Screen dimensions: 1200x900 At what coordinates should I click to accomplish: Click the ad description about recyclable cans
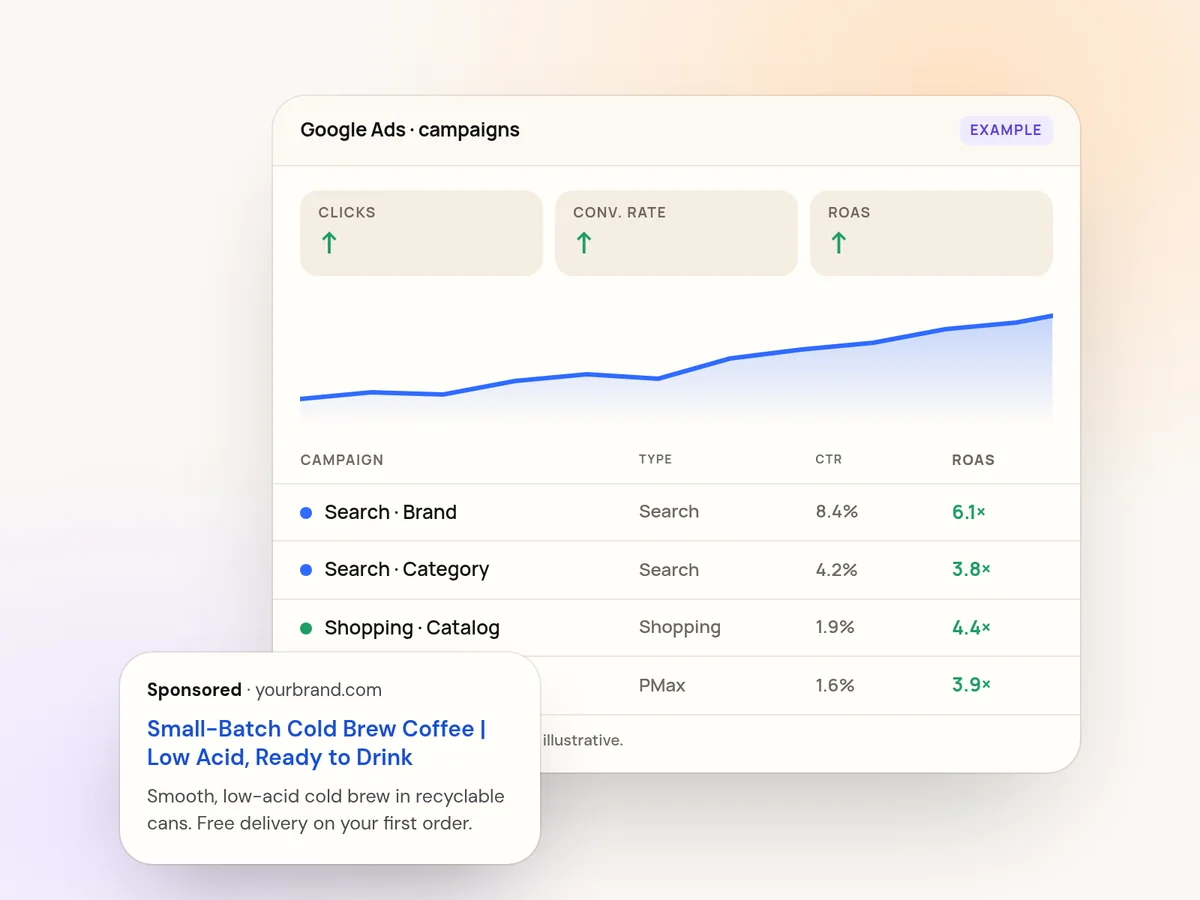coord(326,810)
